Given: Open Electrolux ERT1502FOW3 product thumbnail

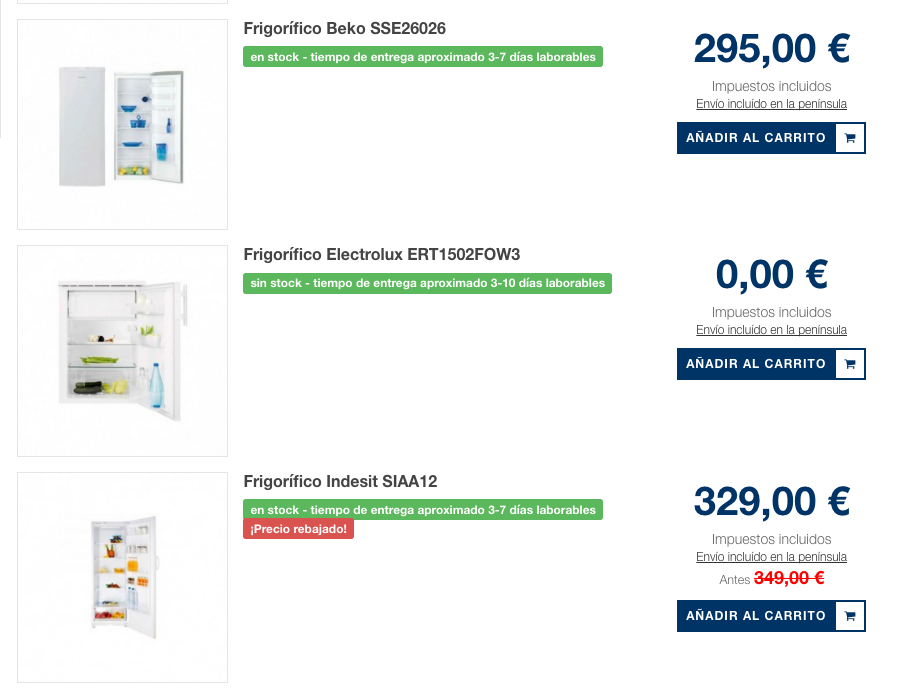Looking at the screenshot, I should 122,351.
